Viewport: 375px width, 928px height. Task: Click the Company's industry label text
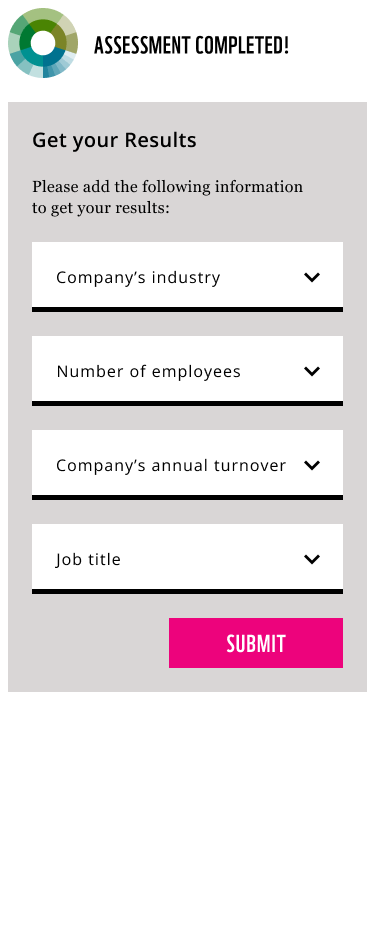138,278
